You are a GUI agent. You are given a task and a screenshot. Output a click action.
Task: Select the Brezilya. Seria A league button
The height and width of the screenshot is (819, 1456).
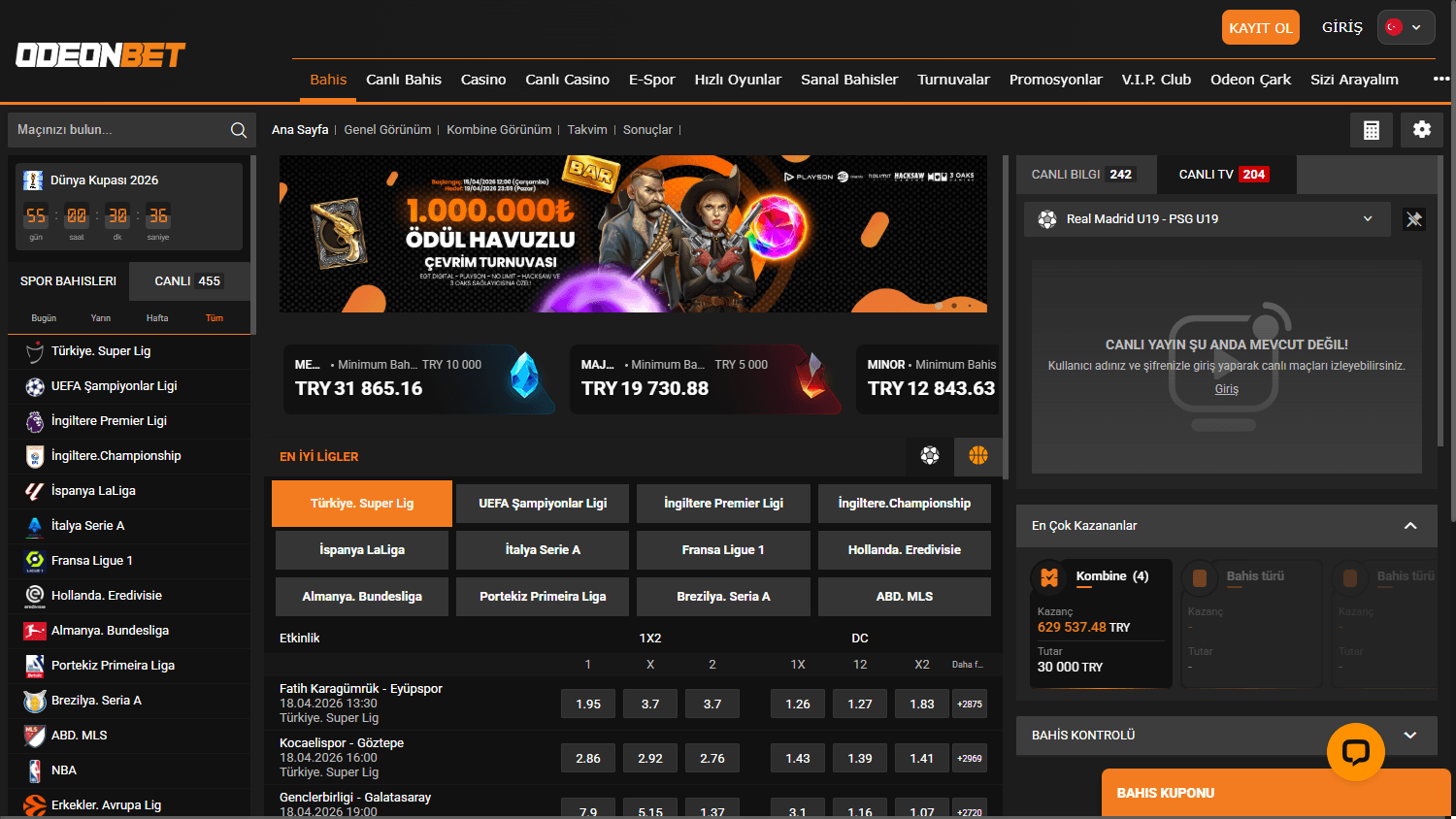tap(723, 597)
